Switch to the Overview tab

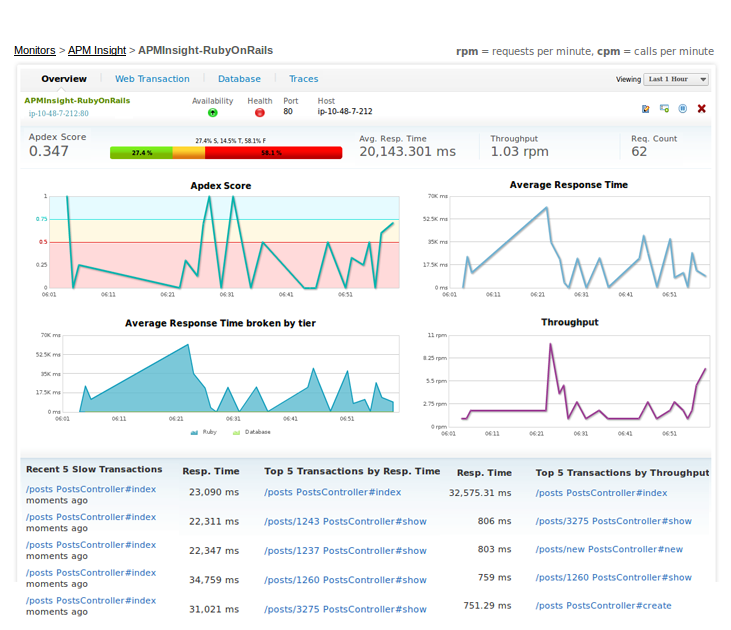(64, 79)
